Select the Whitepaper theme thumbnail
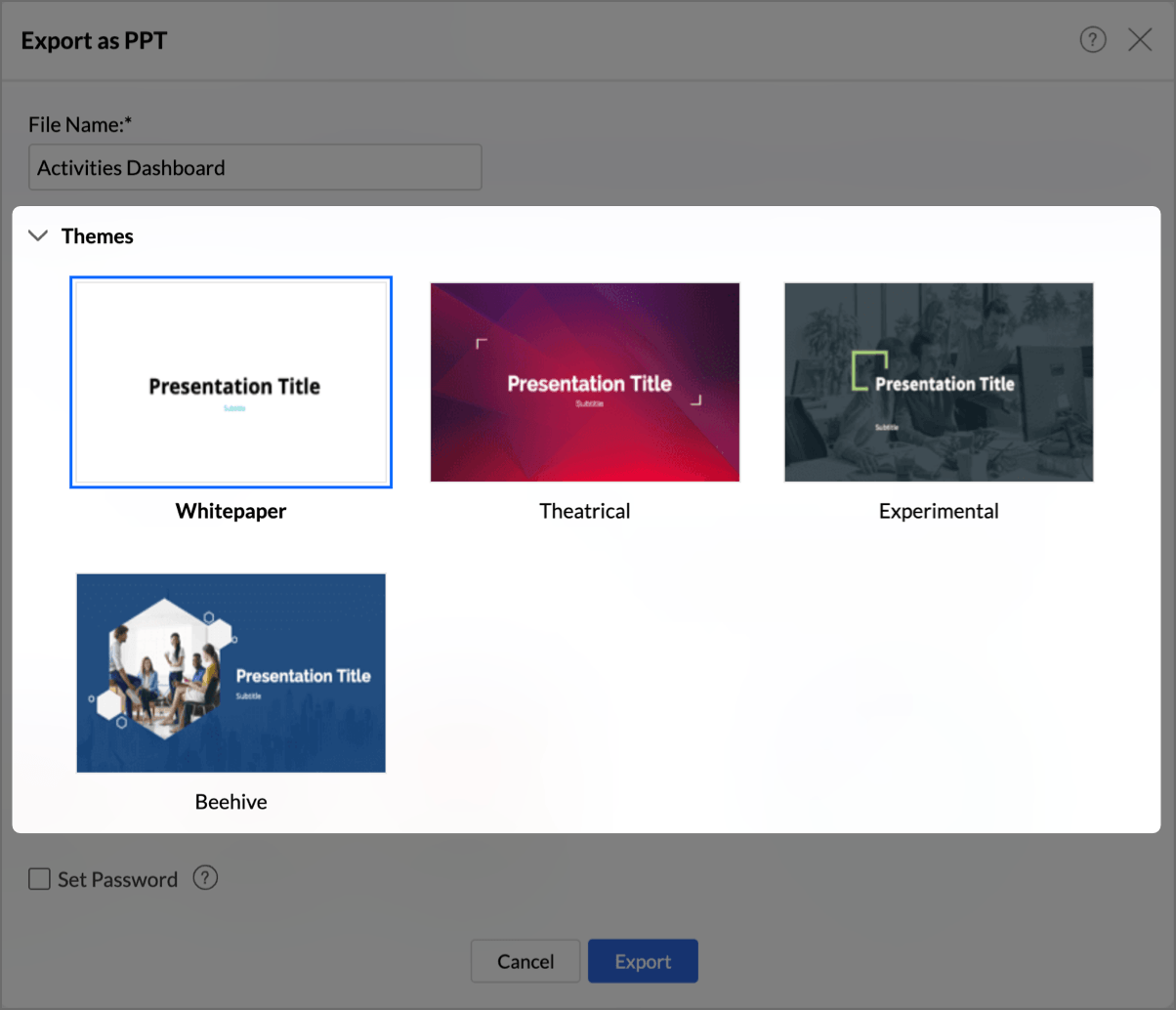This screenshot has height=1010, width=1176. click(x=231, y=382)
